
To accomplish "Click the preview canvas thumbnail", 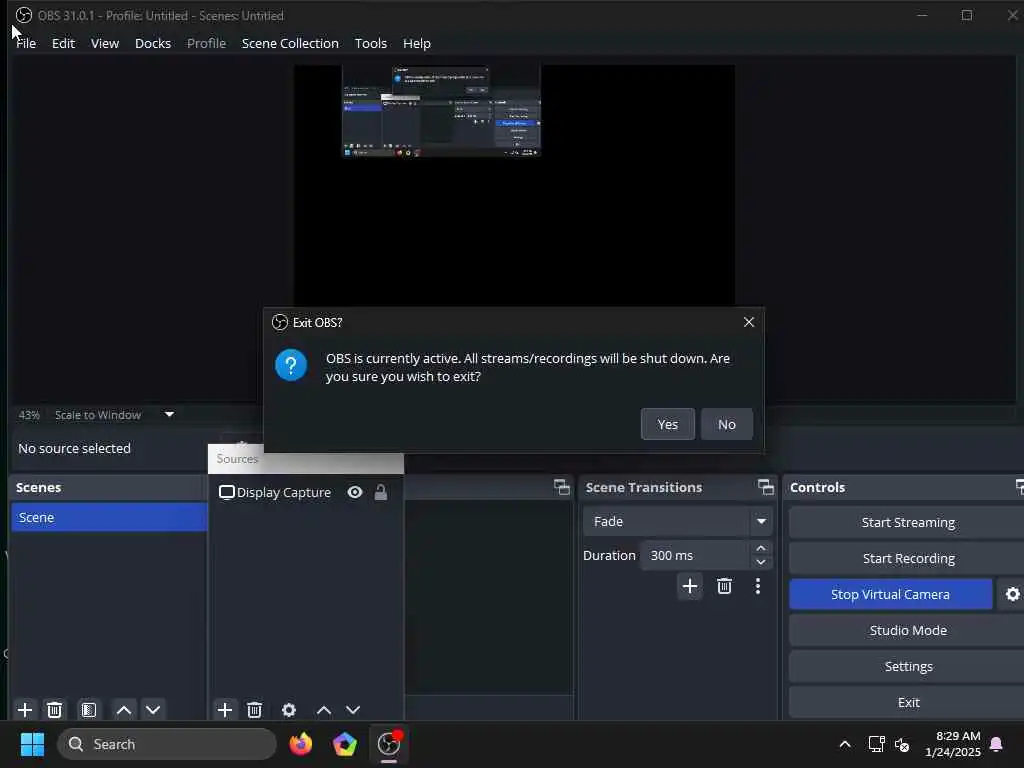I will click(x=441, y=111).
